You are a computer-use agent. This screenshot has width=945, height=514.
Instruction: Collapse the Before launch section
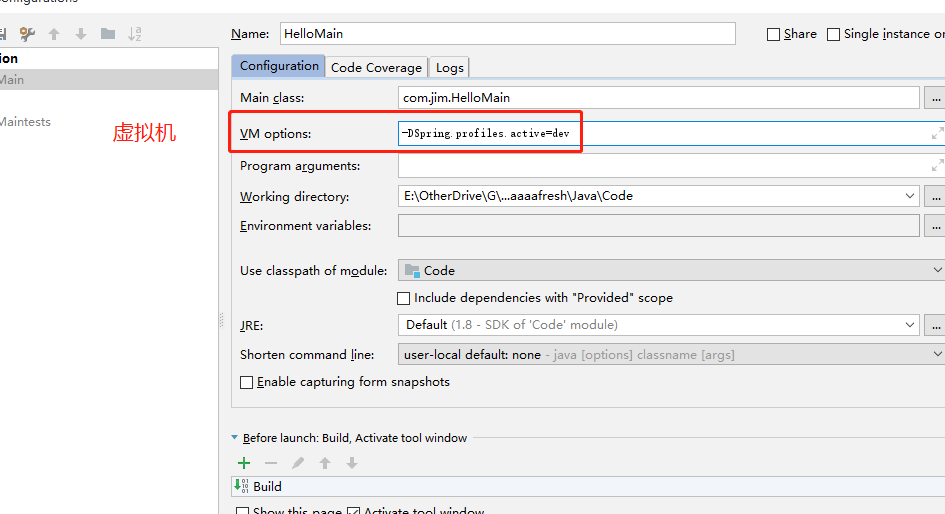tap(235, 438)
